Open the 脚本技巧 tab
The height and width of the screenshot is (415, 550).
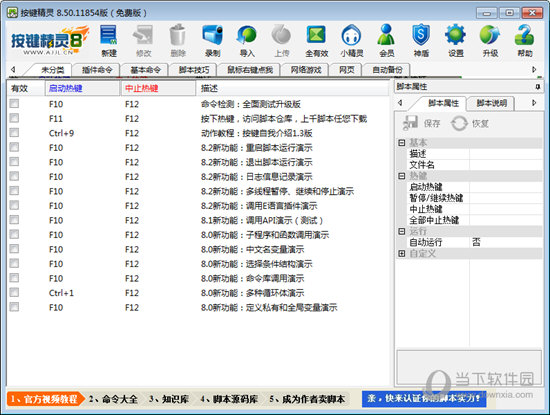194,70
